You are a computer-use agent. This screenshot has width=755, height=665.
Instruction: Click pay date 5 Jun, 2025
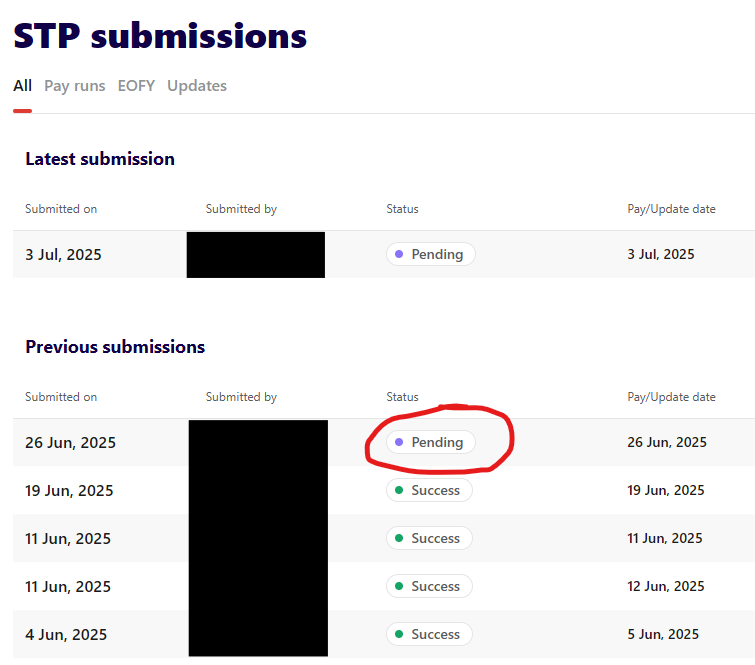[x=663, y=634]
